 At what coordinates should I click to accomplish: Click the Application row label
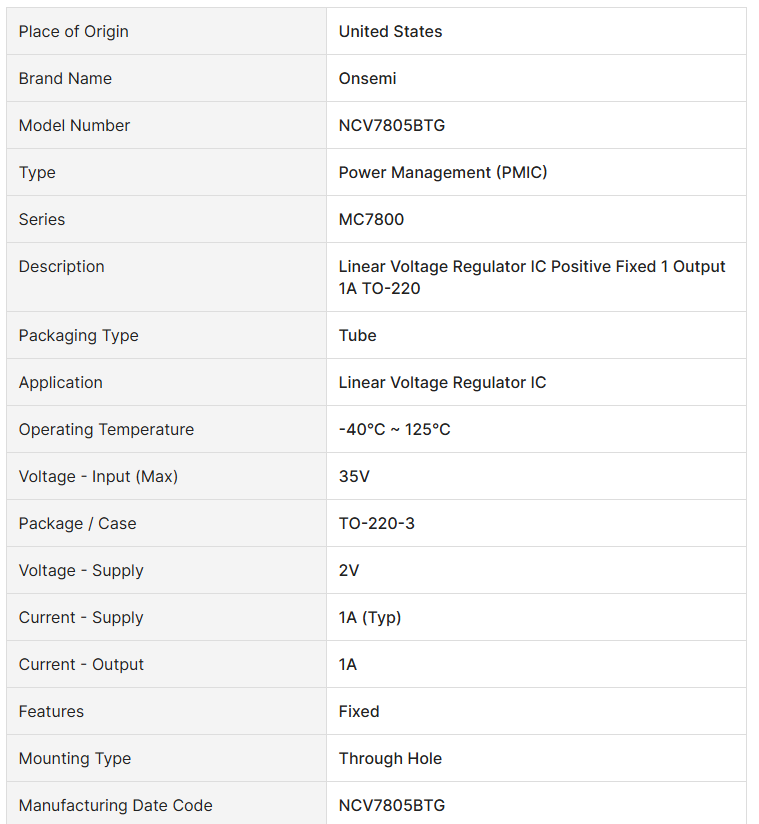(61, 383)
